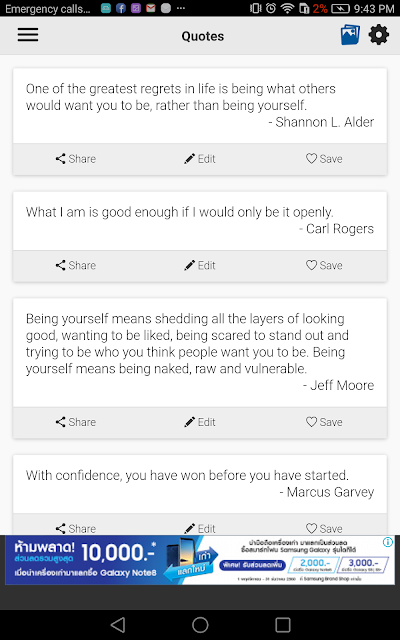The height and width of the screenshot is (640, 400).
Task: Tap the heart Save on Jeff Moore quote
Action: pyautogui.click(x=324, y=422)
